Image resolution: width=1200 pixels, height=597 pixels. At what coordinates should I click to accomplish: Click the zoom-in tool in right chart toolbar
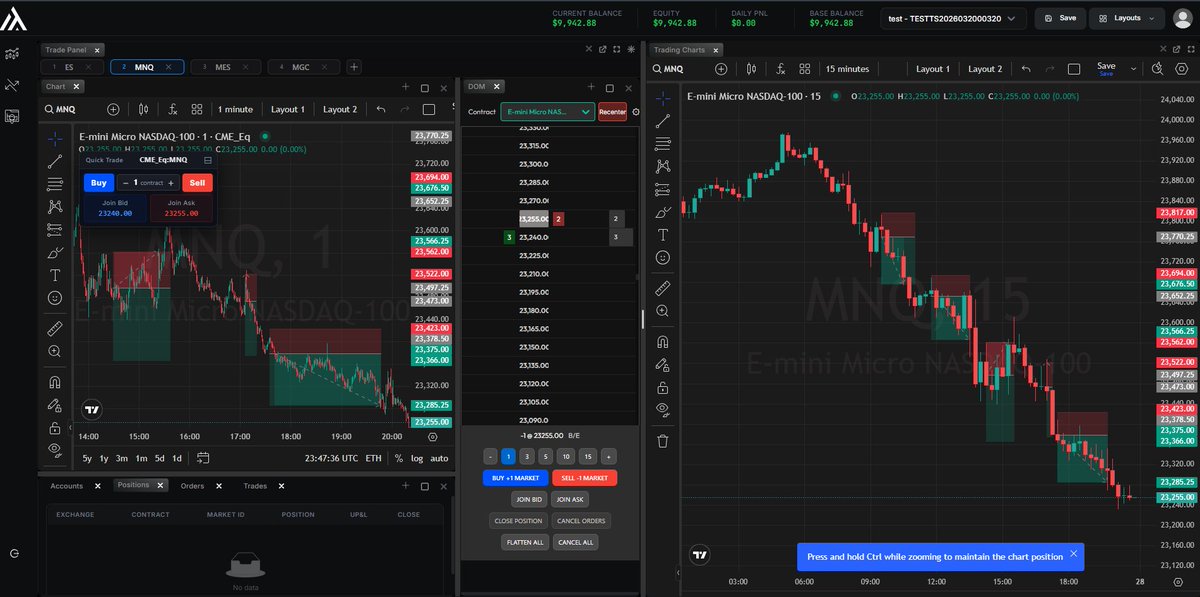pyautogui.click(x=662, y=311)
